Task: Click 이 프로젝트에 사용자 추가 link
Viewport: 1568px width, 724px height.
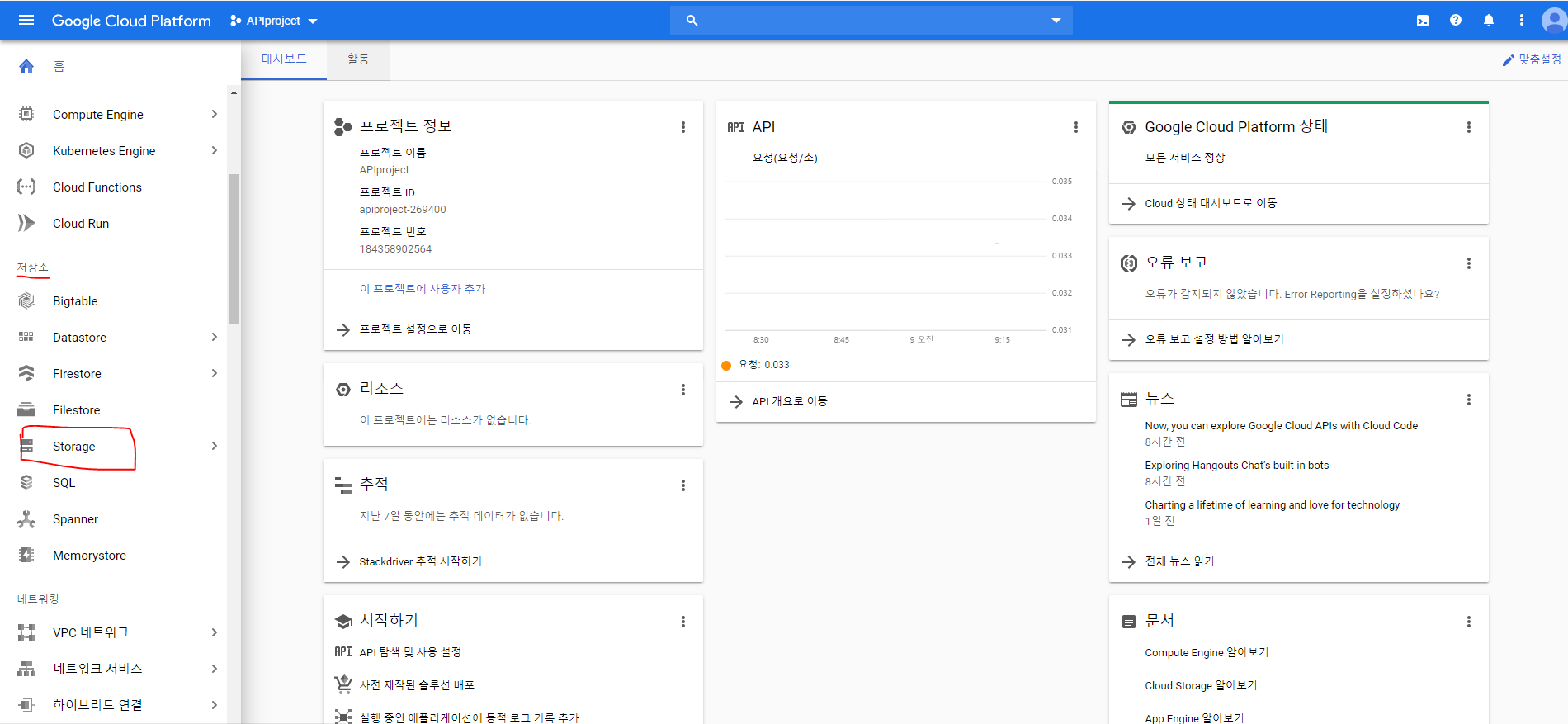Action: (423, 289)
